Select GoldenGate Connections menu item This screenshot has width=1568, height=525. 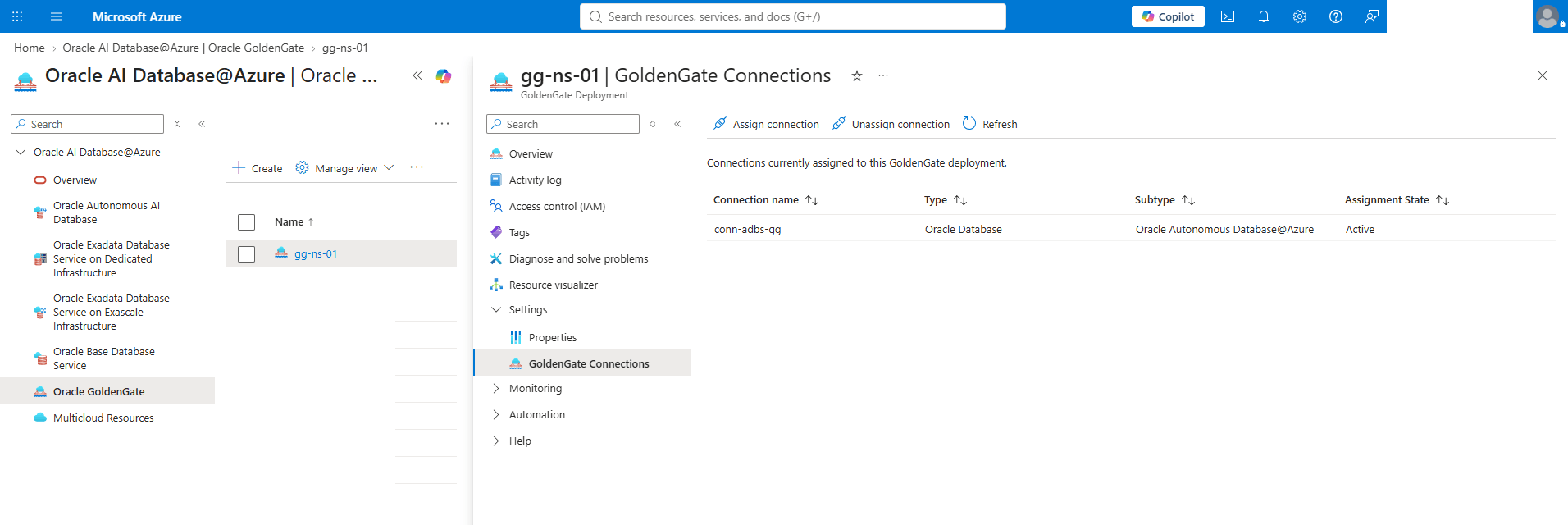pos(582,363)
